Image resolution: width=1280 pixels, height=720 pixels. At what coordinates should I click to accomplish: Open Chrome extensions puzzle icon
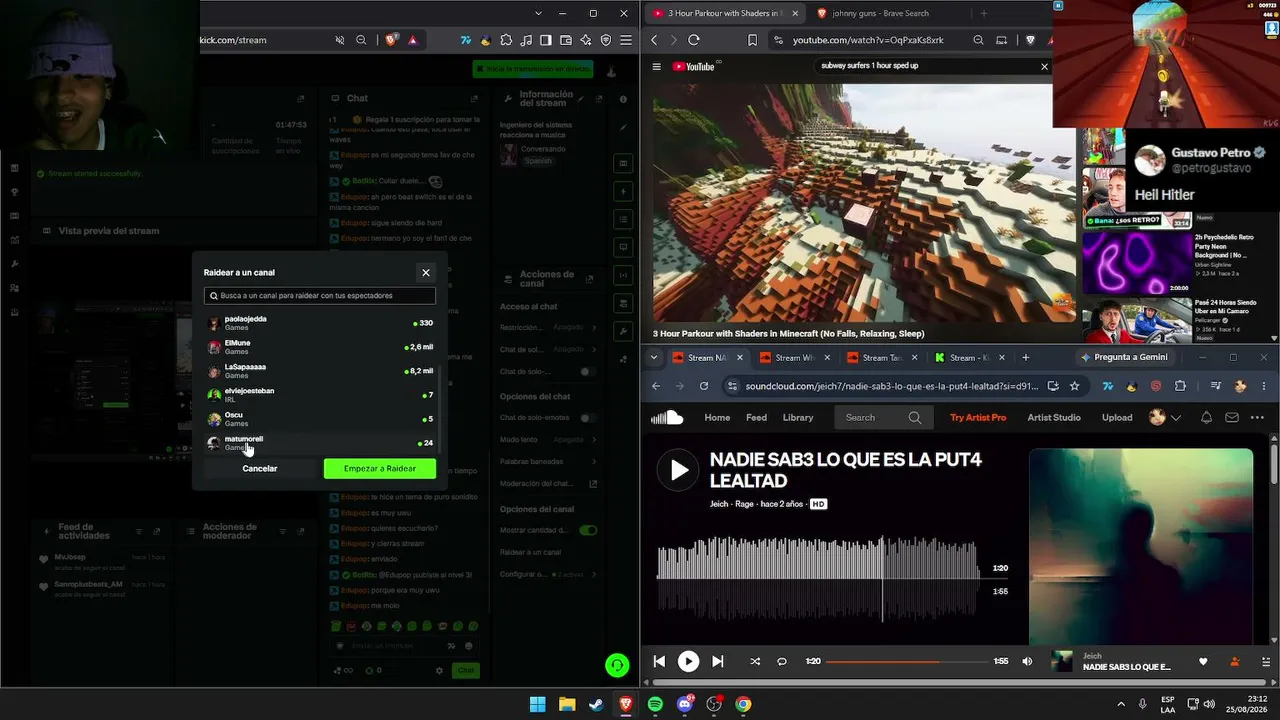[x=1180, y=386]
